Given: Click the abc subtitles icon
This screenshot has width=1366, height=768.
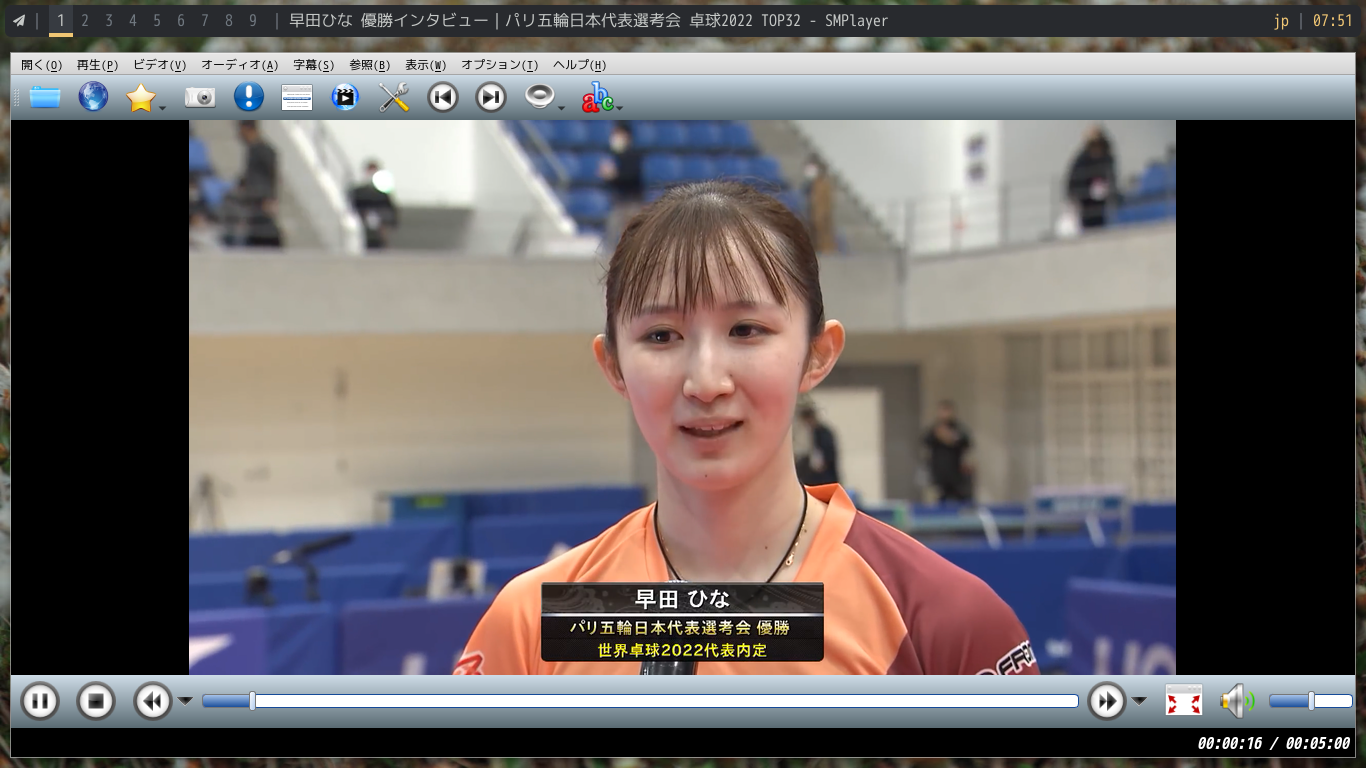Looking at the screenshot, I should 597,97.
